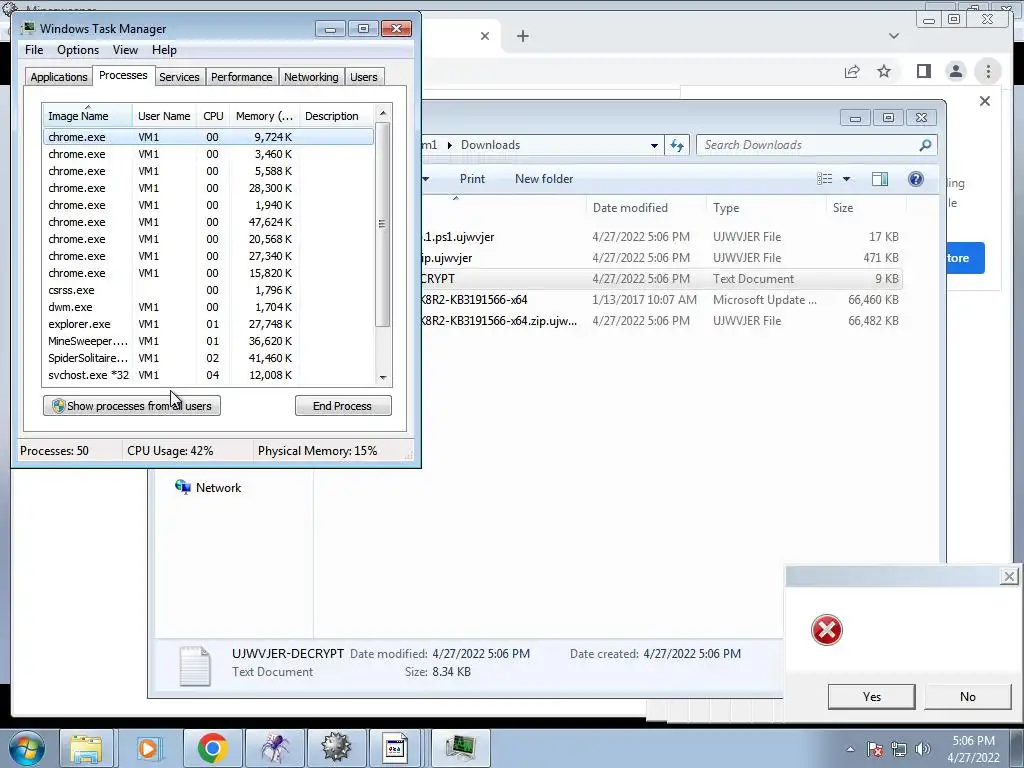Switch to Chrome on the taskbar
1024x768 pixels.
pos(212,748)
